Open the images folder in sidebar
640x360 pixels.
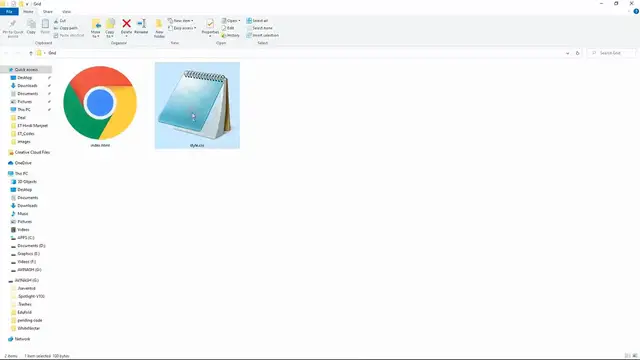[24, 142]
